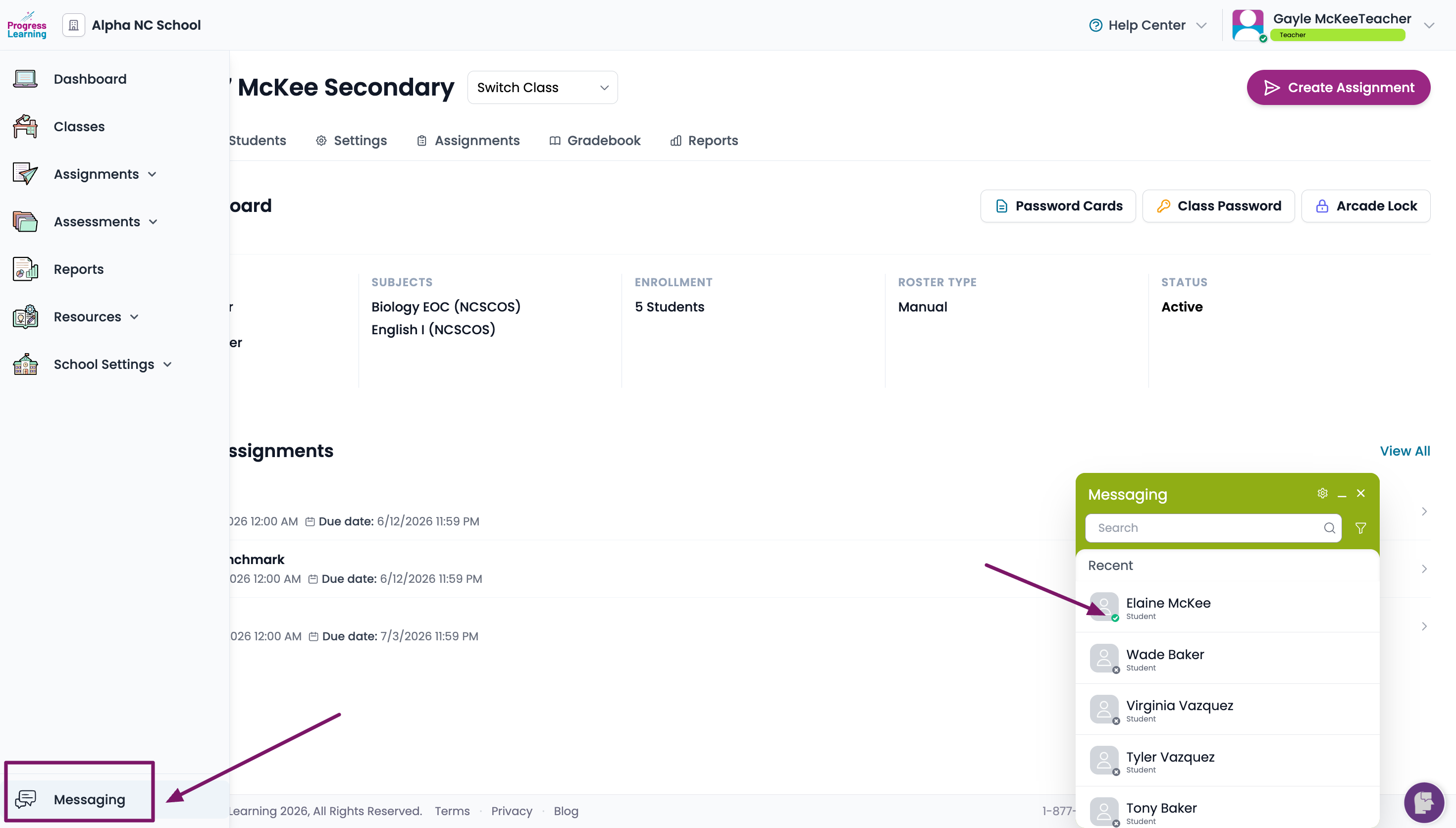Close the Messaging panel
This screenshot has height=828, width=1456.
pyautogui.click(x=1360, y=493)
